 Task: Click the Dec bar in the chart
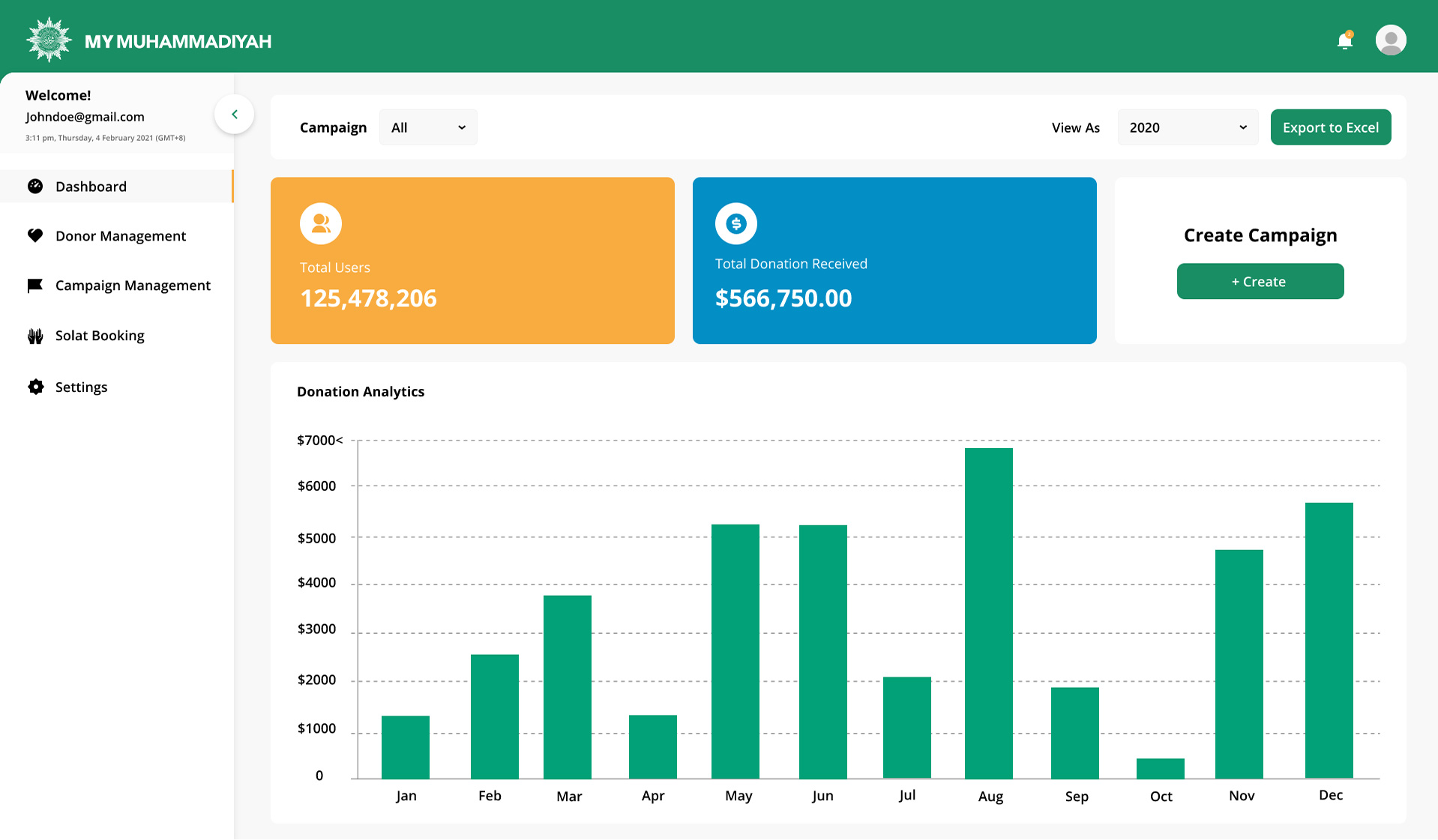point(1329,641)
